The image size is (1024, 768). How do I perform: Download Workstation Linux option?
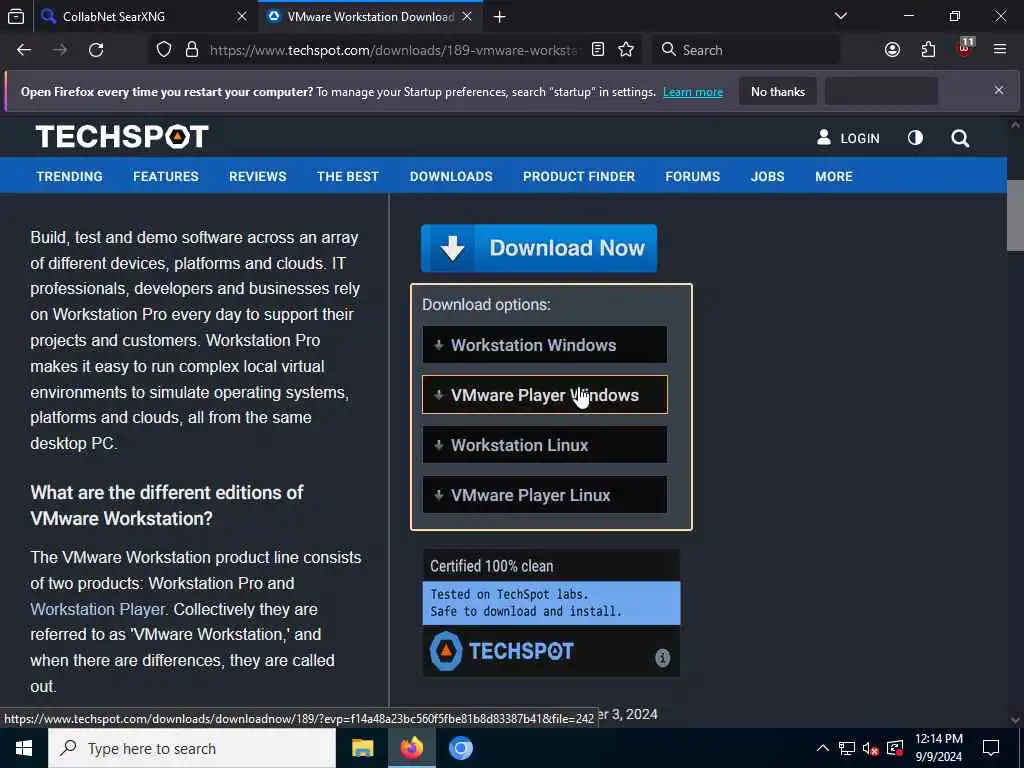[x=545, y=445]
